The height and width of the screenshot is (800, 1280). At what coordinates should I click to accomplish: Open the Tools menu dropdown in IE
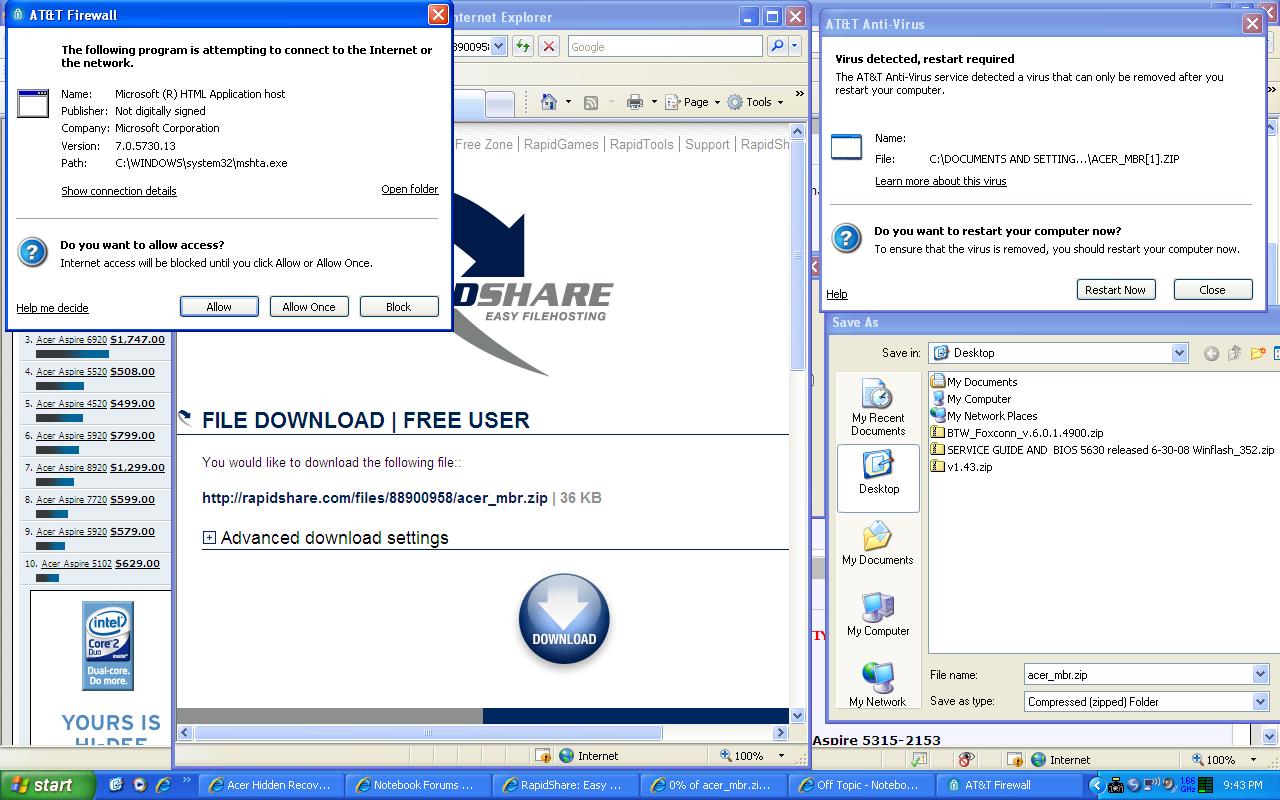pyautogui.click(x=756, y=102)
